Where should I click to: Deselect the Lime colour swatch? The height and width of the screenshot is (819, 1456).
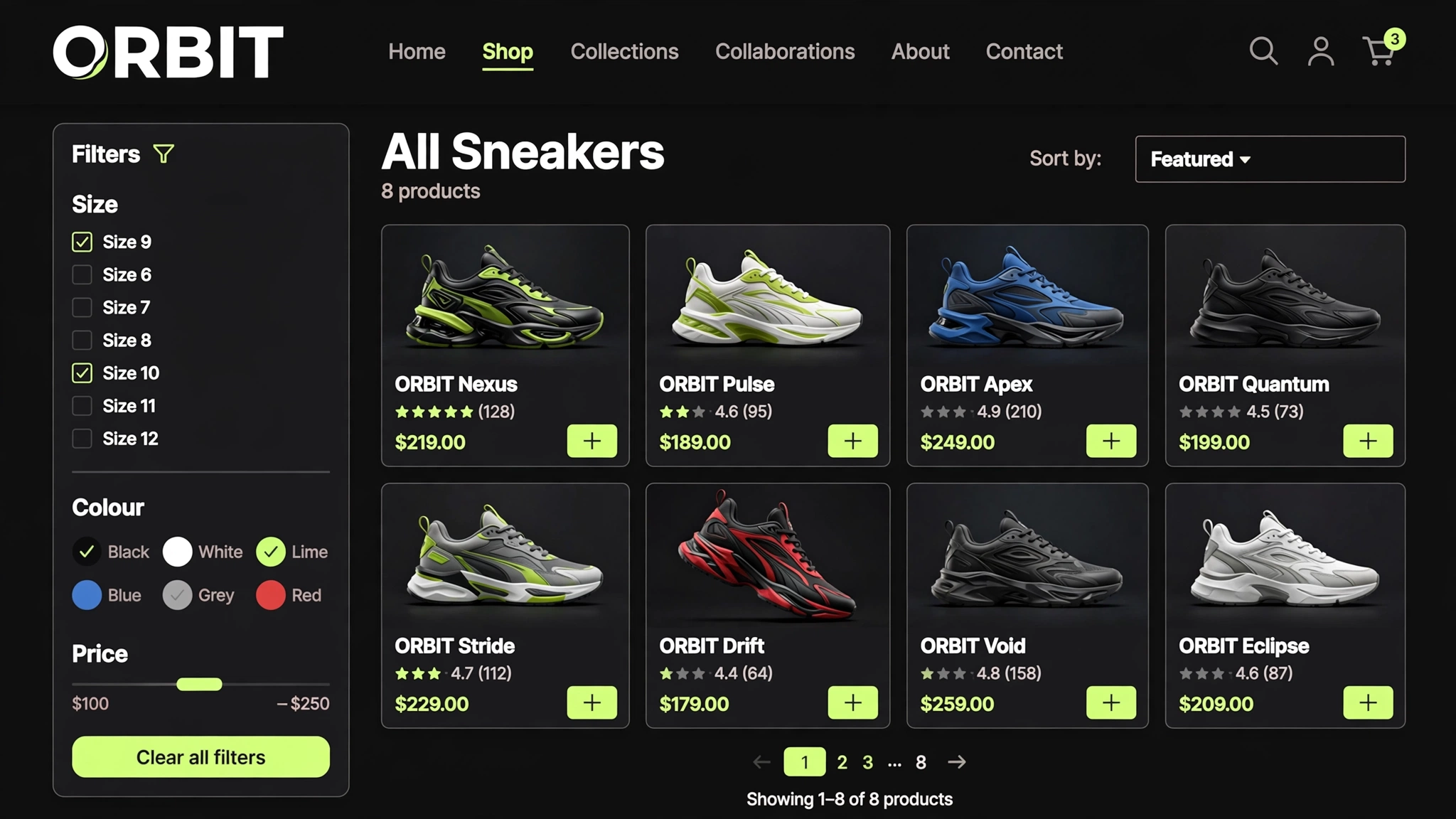point(270,552)
